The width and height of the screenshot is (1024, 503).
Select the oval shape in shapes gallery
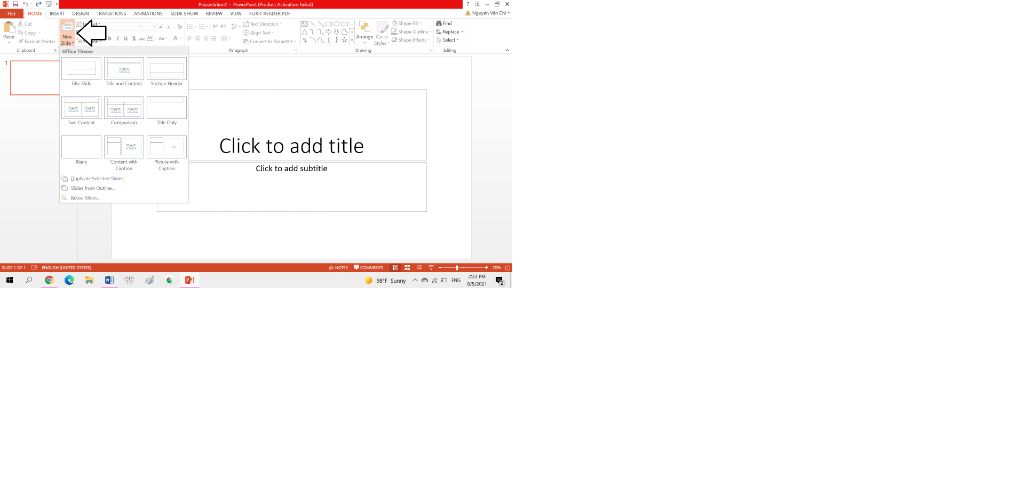click(x=336, y=24)
